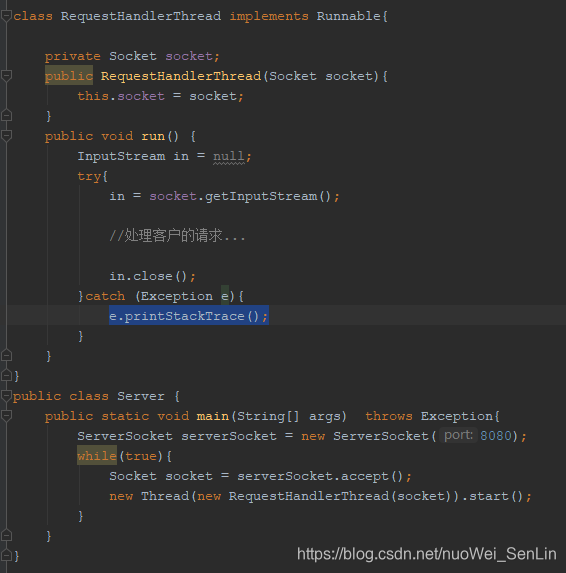Image resolution: width=566 pixels, height=573 pixels.
Task: Click the 'catch' keyword
Action: tap(105, 296)
